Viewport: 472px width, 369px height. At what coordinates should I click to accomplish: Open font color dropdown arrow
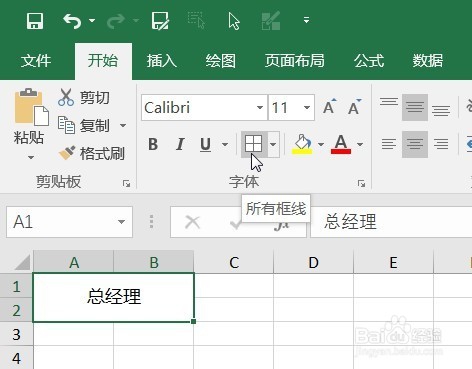[x=360, y=144]
